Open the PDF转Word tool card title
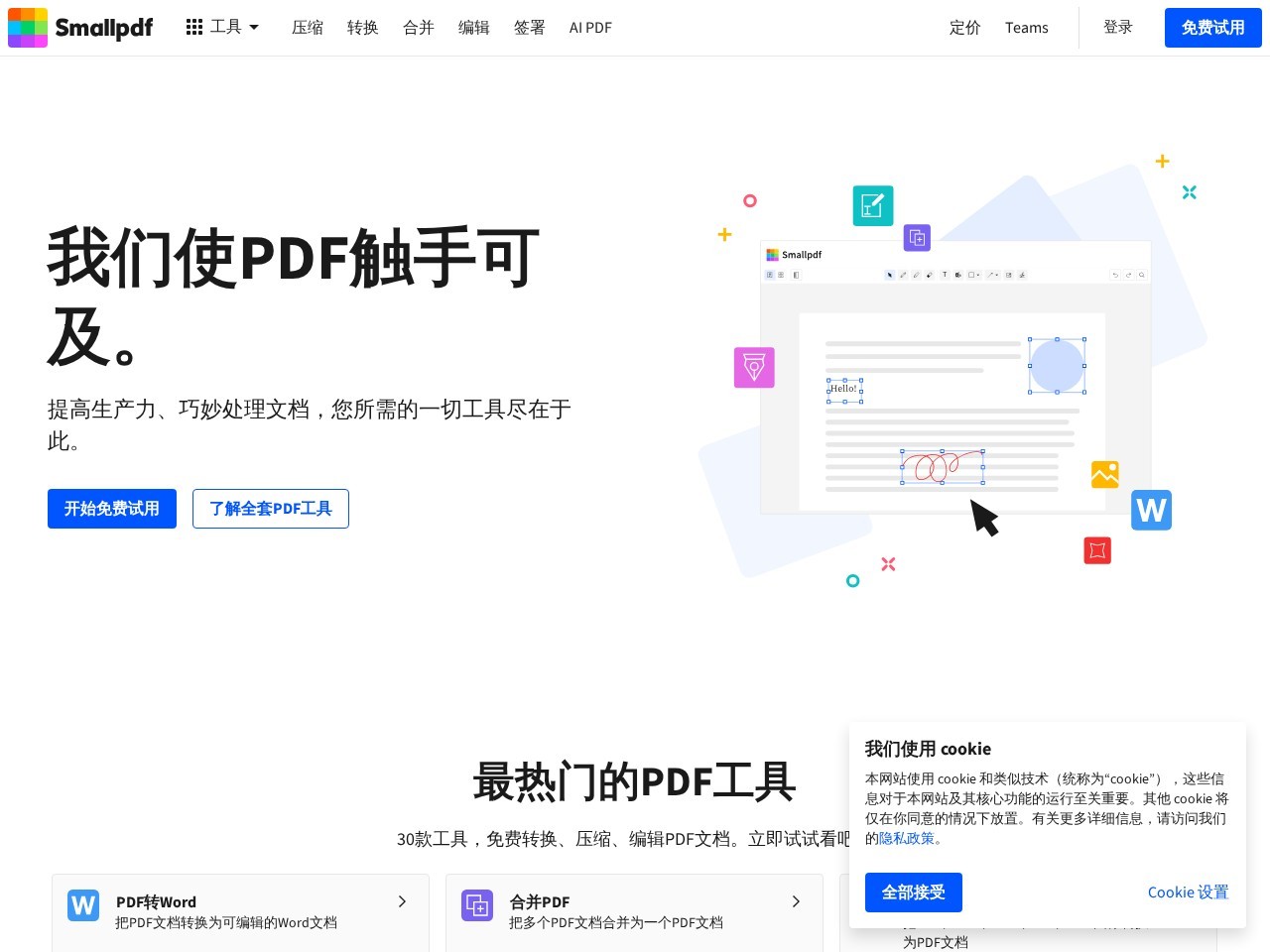This screenshot has height=952, width=1270. [x=156, y=902]
